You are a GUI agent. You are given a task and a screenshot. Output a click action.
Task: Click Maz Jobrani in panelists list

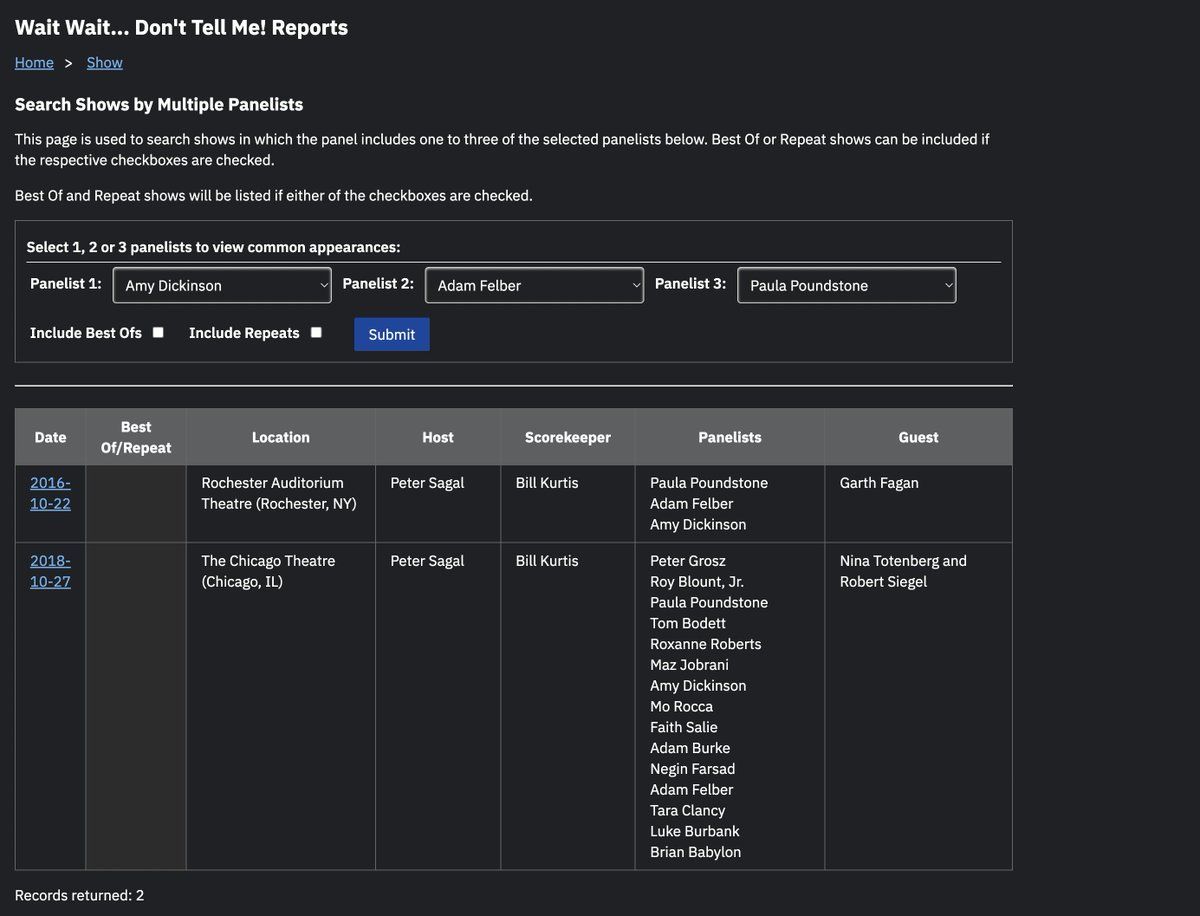coord(689,665)
